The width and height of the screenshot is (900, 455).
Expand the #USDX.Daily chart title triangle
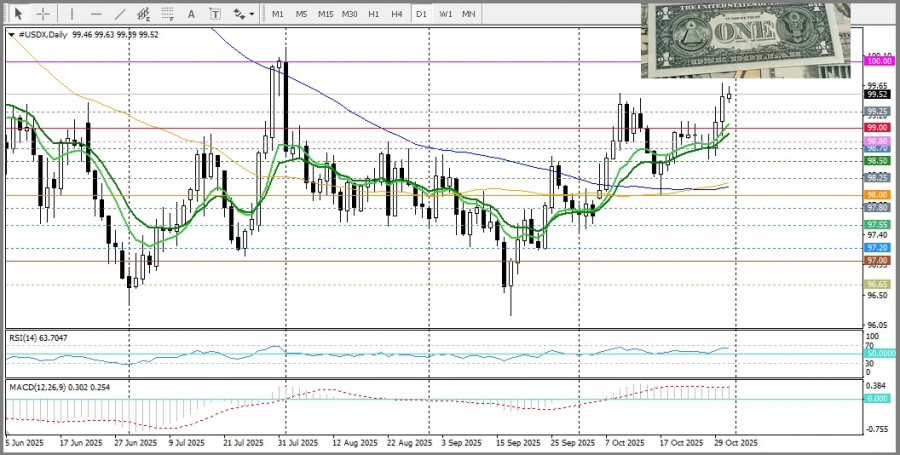(11, 34)
